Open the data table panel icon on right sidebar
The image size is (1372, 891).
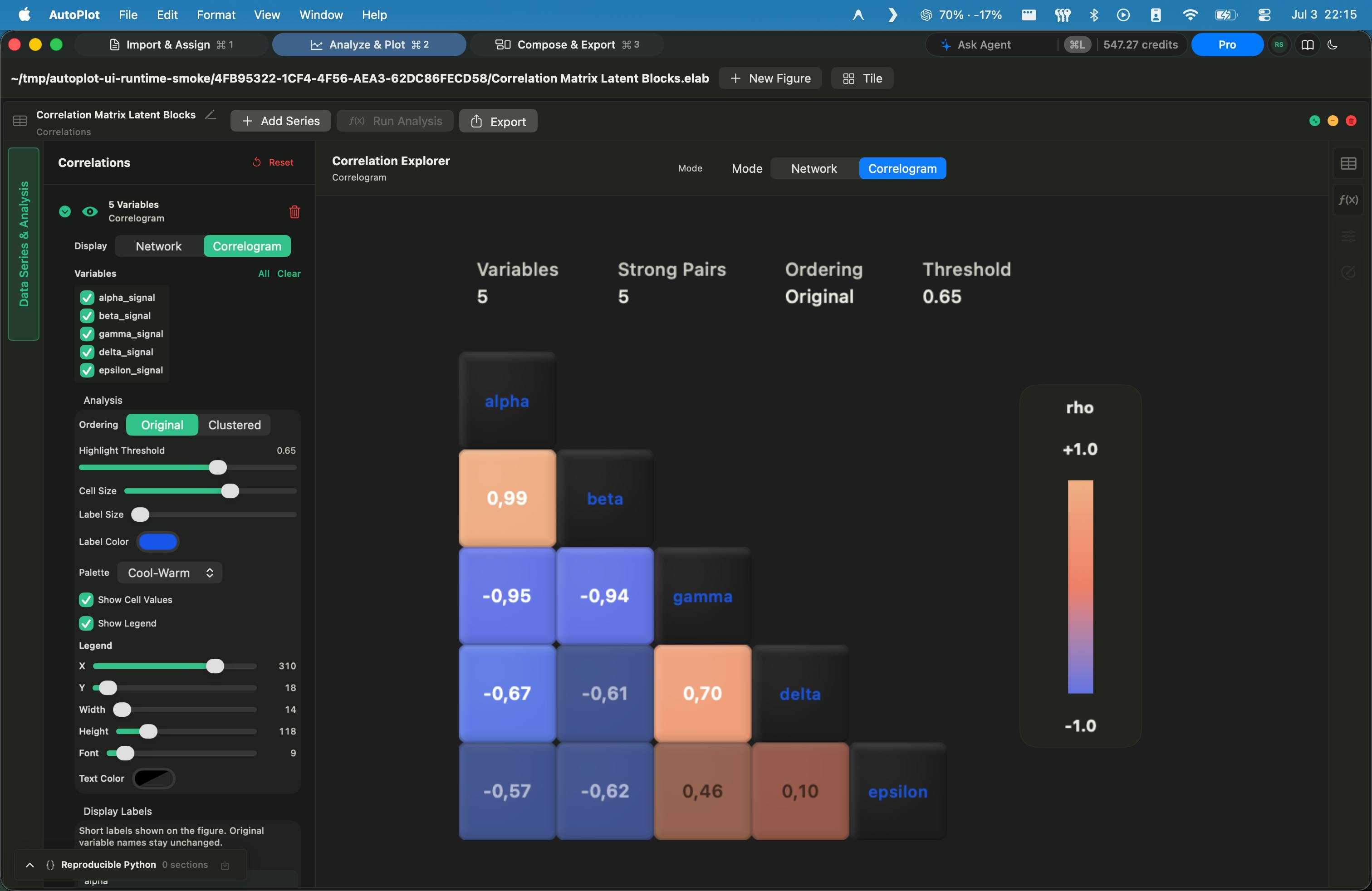pos(1348,164)
